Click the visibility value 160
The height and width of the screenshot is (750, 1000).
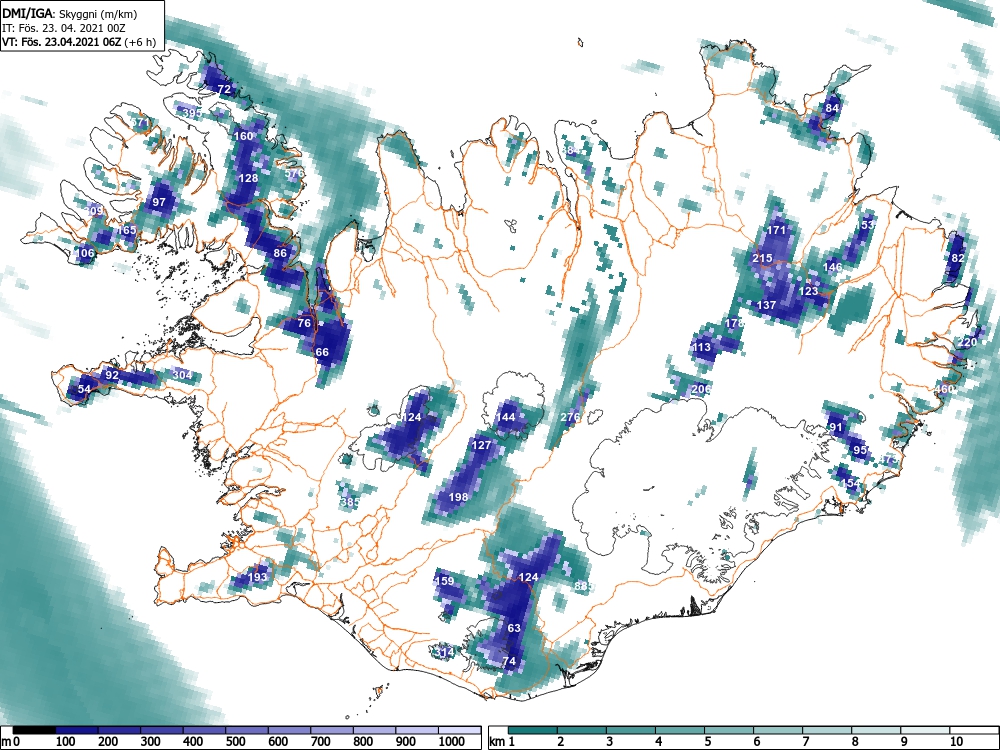[x=244, y=136]
